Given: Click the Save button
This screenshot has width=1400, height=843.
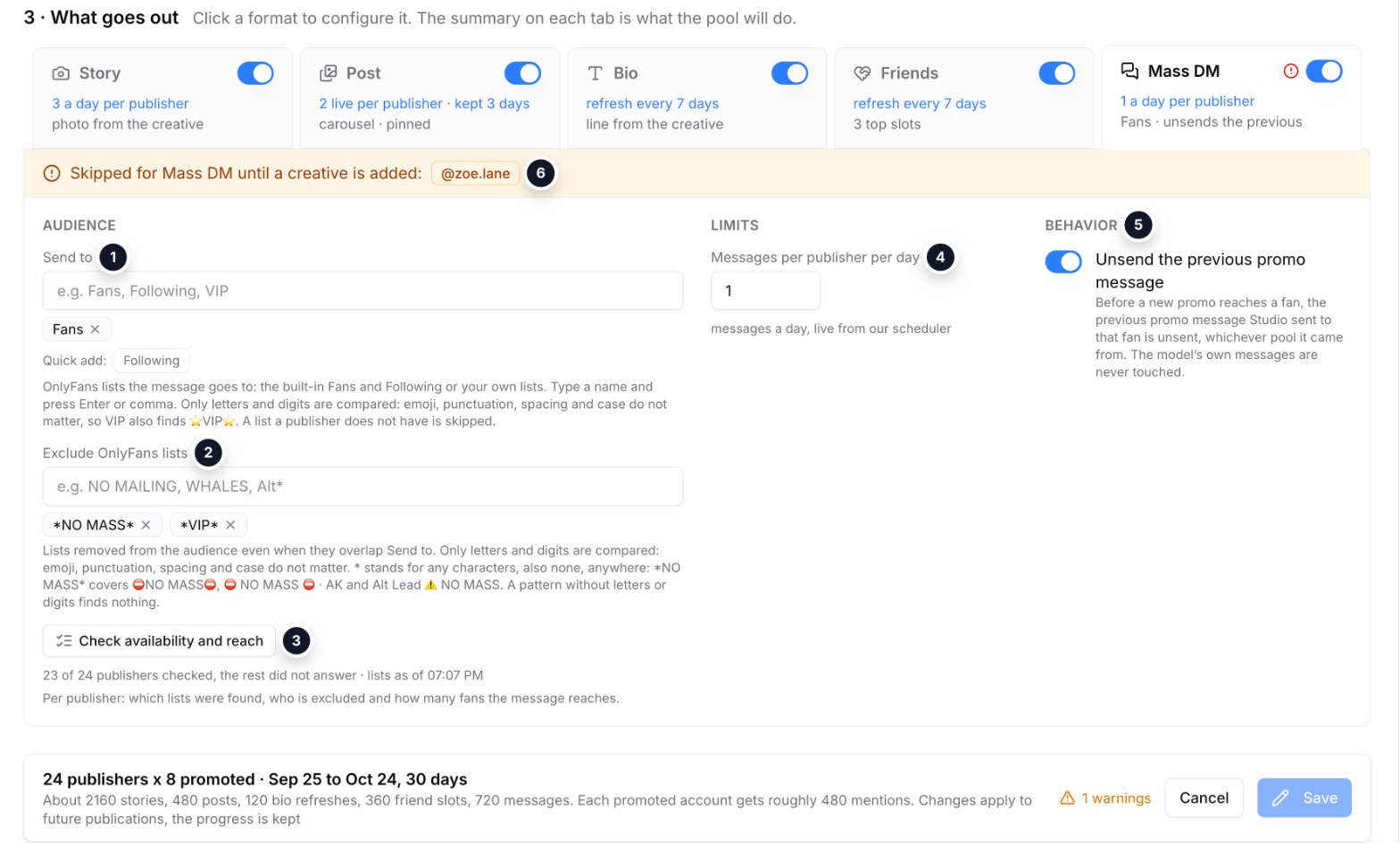Looking at the screenshot, I should tap(1304, 798).
